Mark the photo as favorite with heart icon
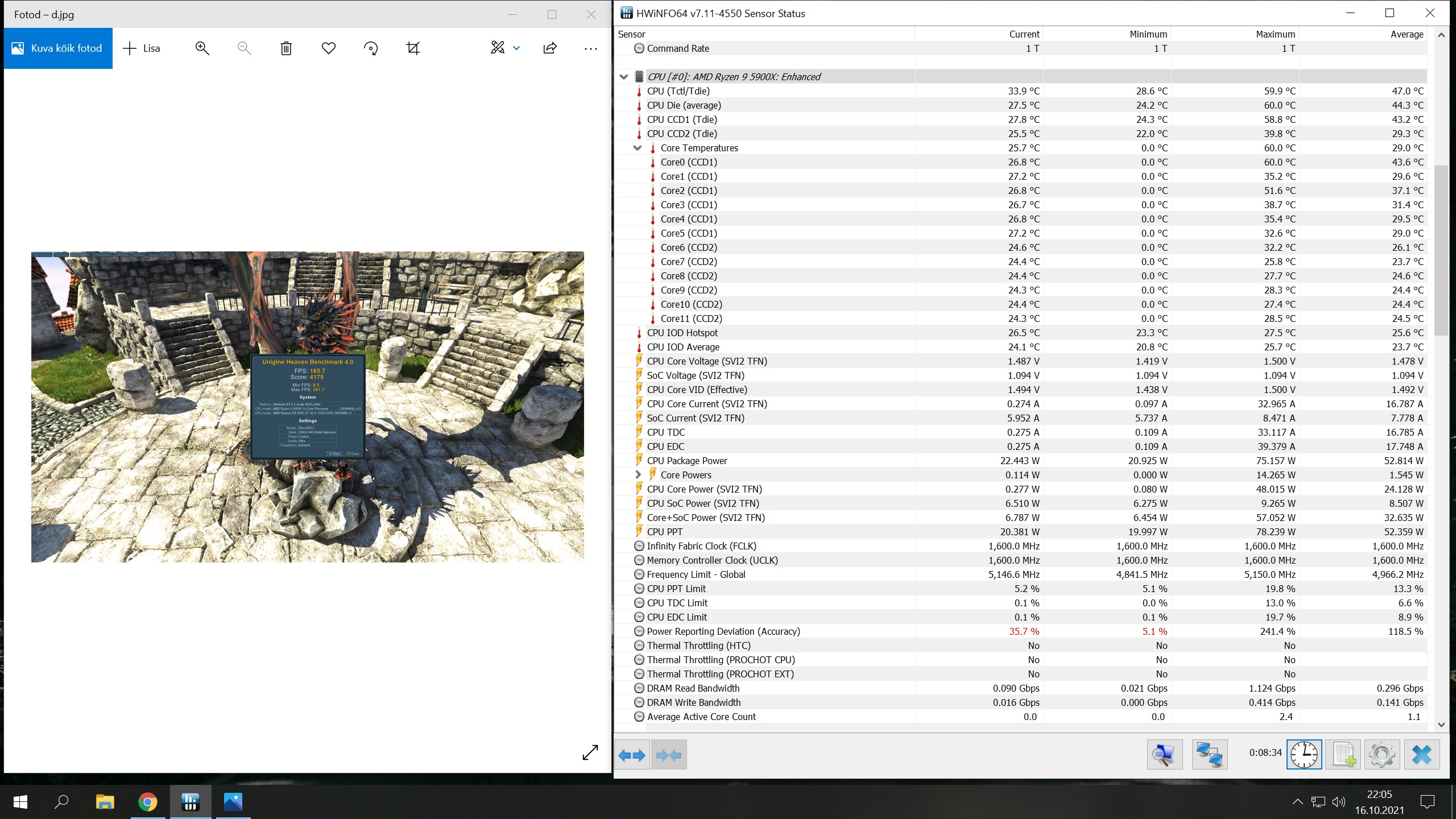The image size is (1456, 819). click(x=329, y=48)
